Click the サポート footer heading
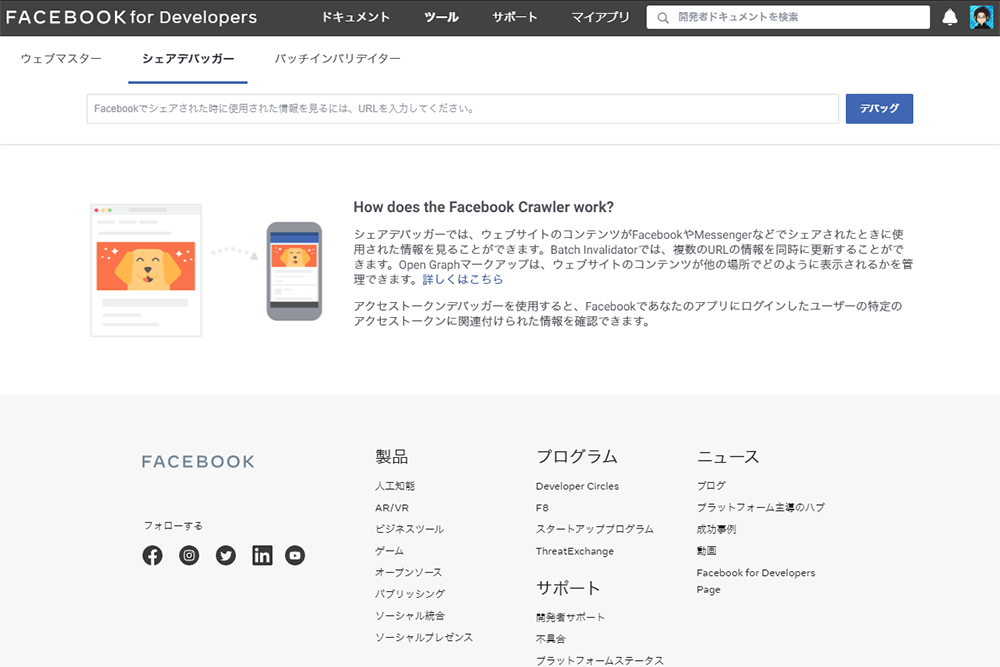The width and height of the screenshot is (1000, 667). [x=568, y=588]
